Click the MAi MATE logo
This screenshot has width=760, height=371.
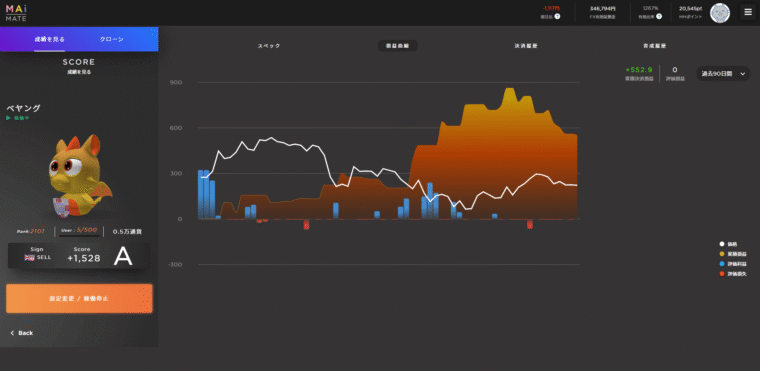pyautogui.click(x=16, y=13)
